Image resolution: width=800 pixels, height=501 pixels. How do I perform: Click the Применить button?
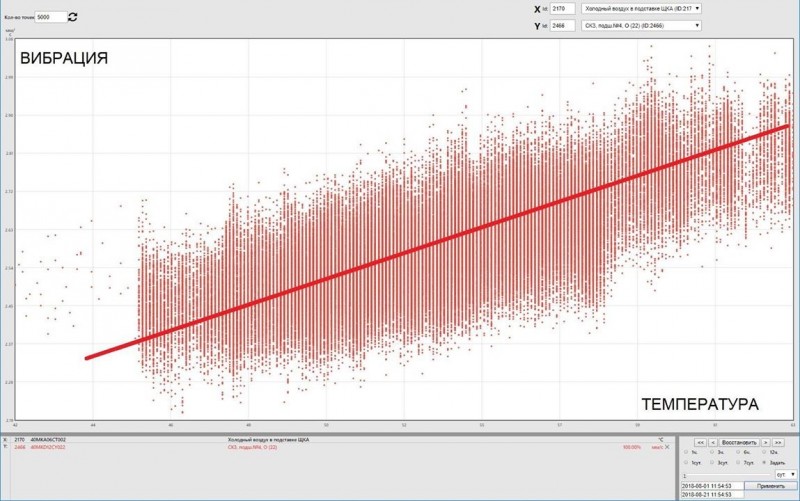771,486
